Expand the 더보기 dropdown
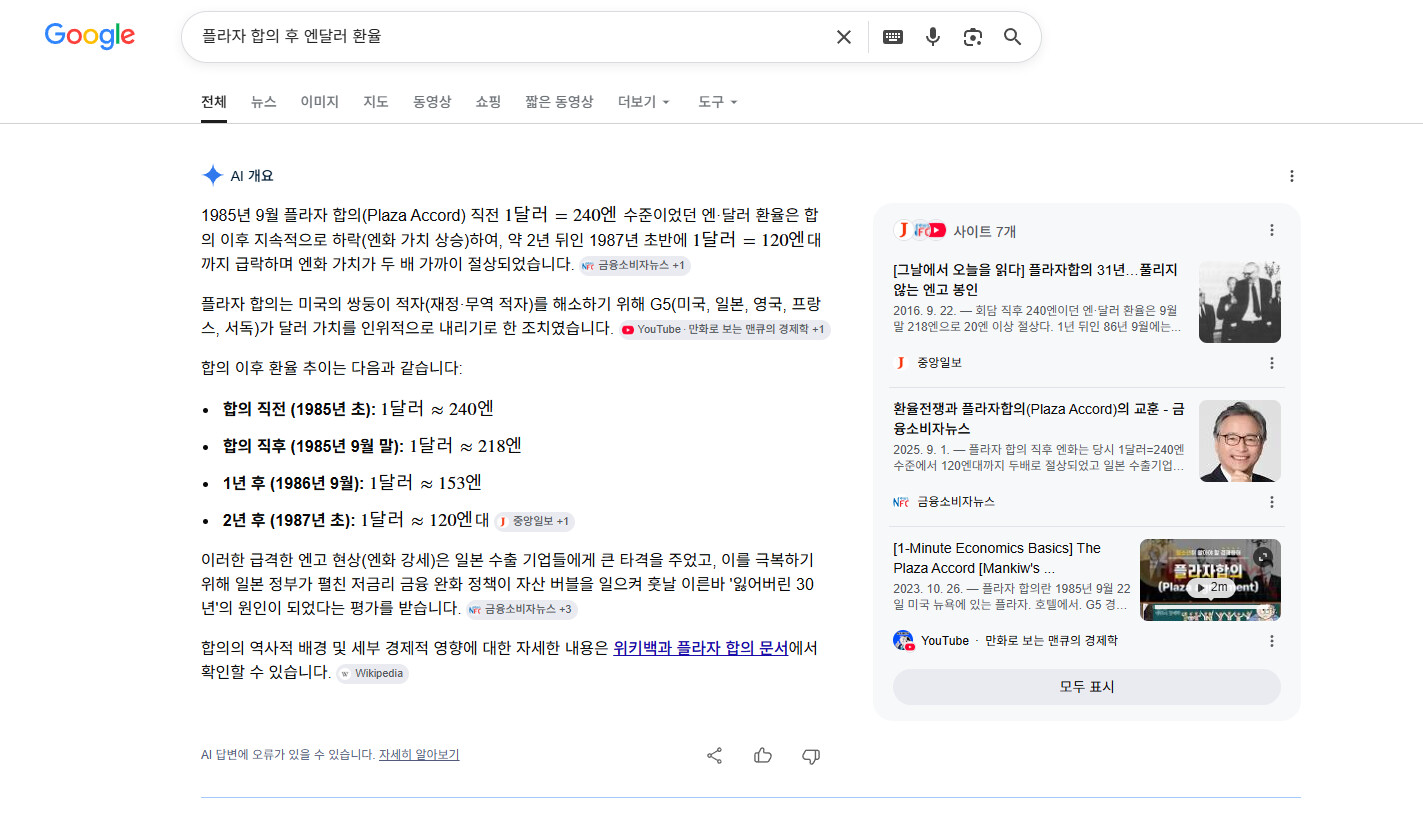Viewport: 1423px width, 829px height. click(x=644, y=102)
